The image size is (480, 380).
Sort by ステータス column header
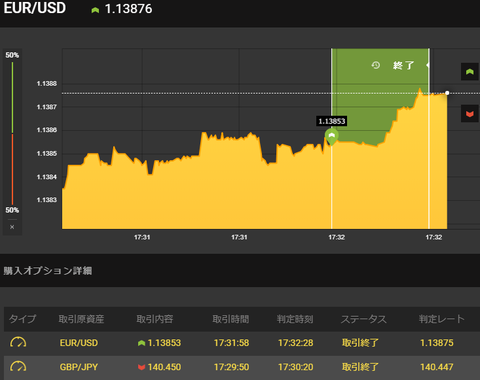pyautogui.click(x=364, y=319)
